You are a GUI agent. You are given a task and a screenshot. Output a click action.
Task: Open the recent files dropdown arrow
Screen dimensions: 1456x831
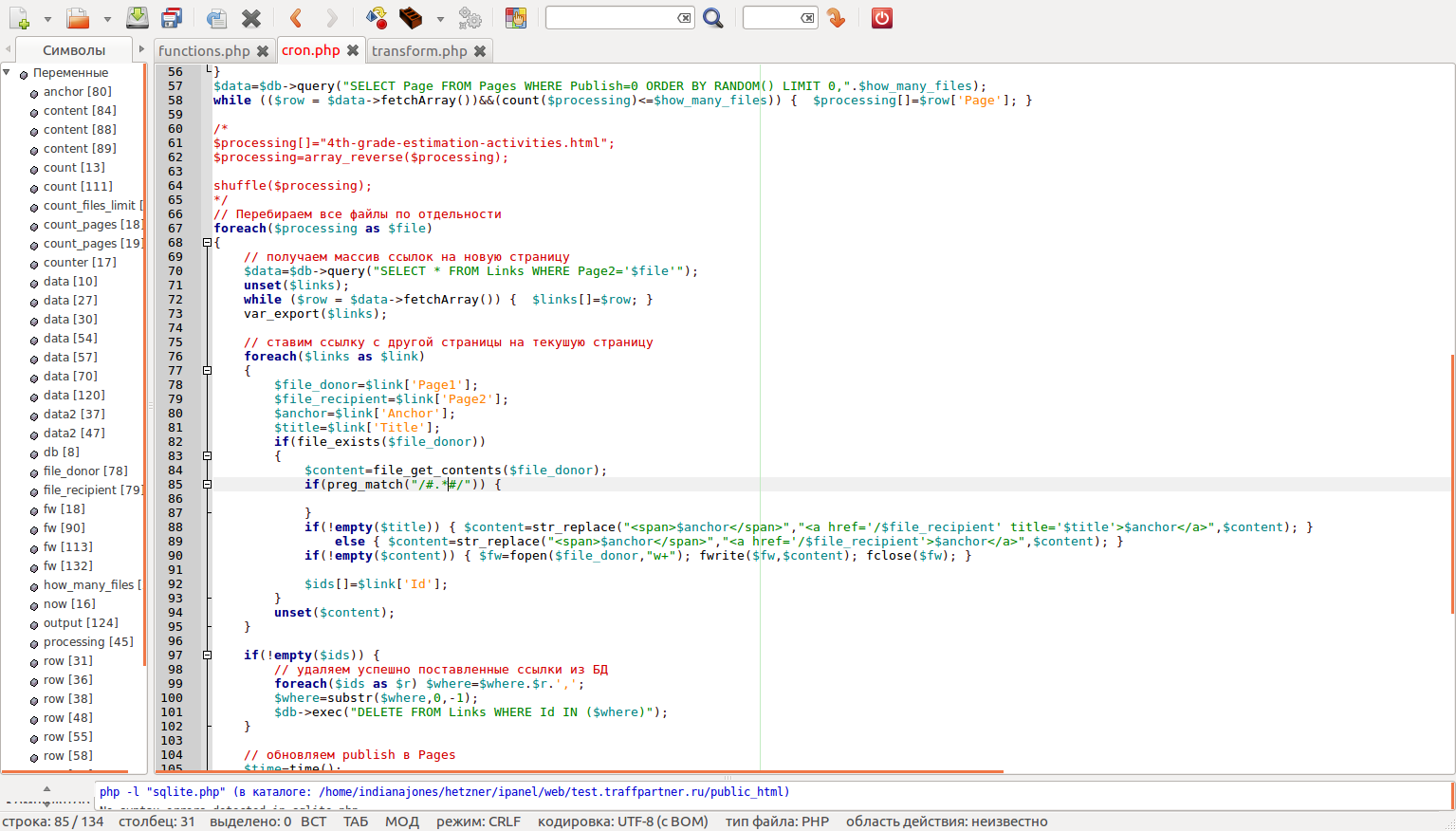tap(106, 19)
